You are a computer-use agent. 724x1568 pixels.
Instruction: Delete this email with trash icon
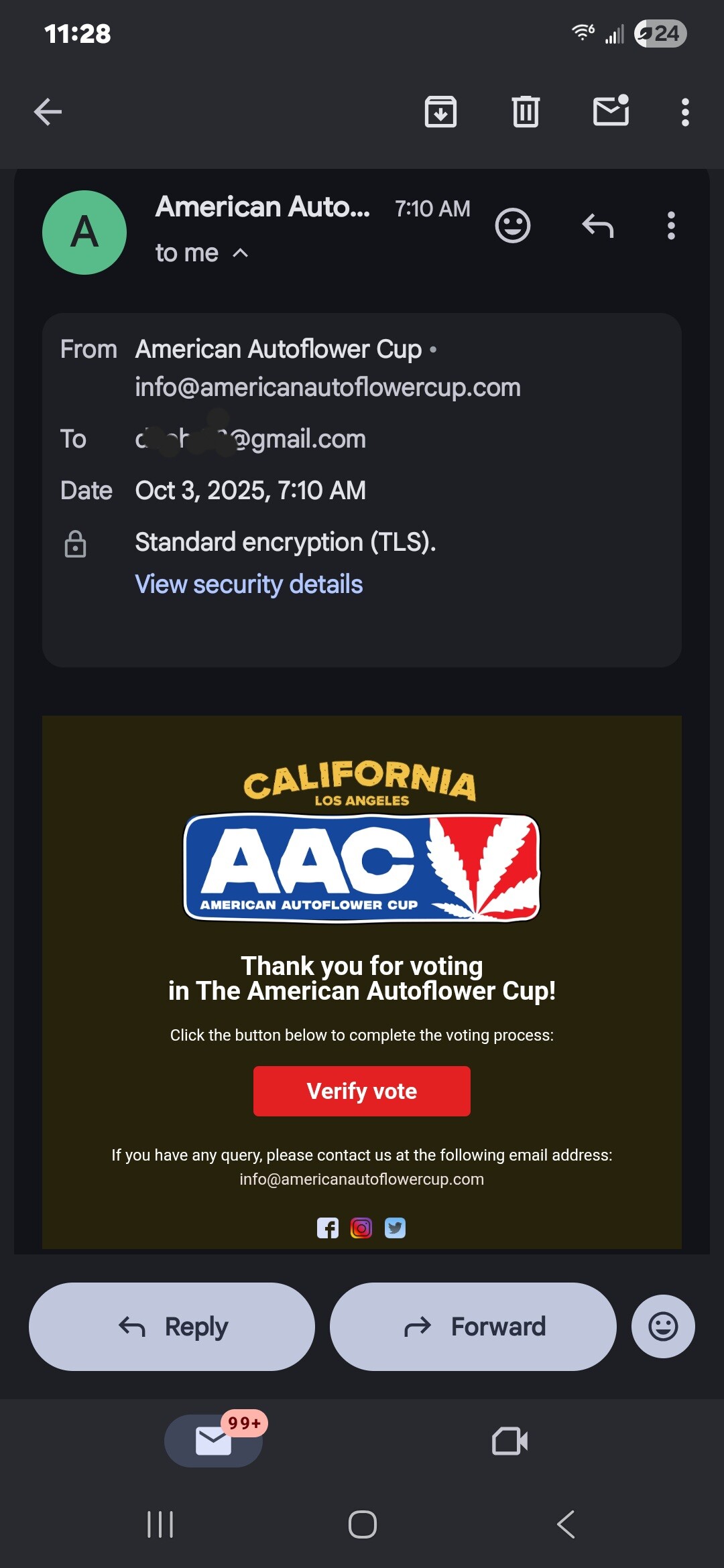[526, 112]
